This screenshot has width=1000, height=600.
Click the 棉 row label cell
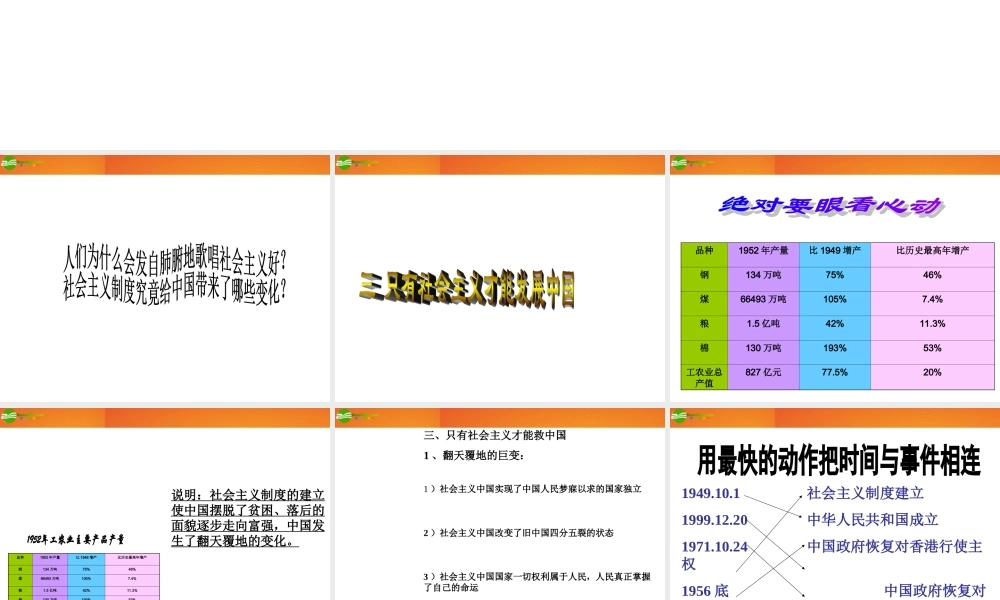704,352
